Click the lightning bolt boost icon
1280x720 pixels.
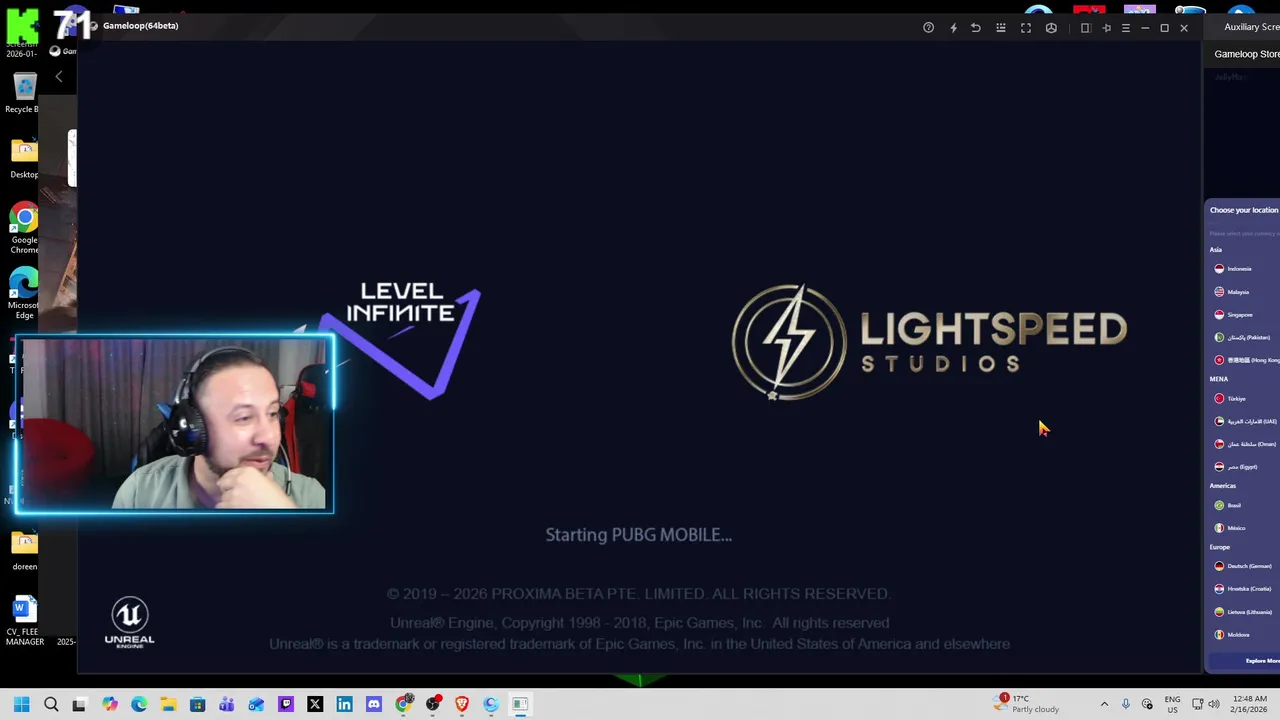(x=953, y=28)
